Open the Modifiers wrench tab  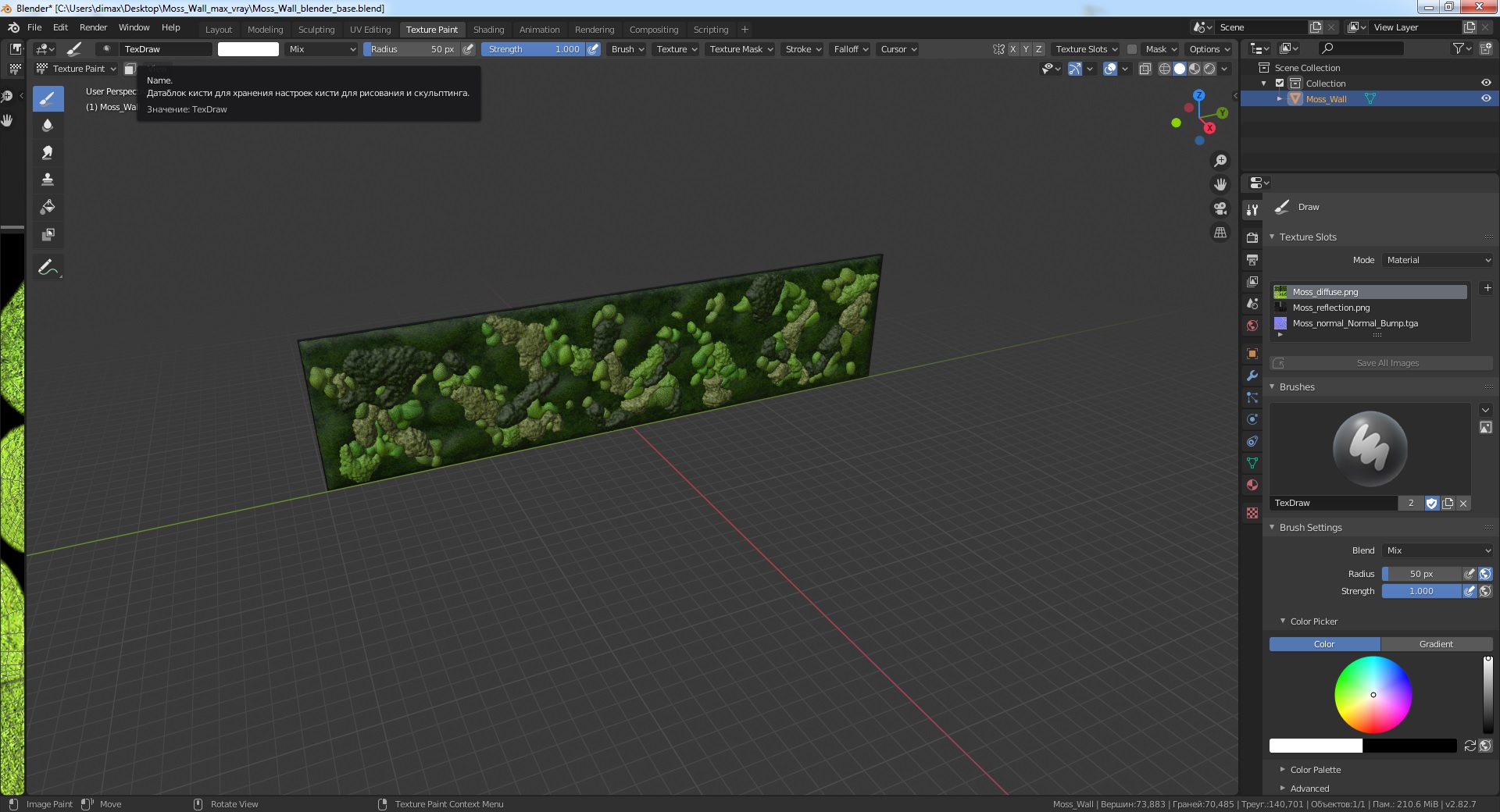(x=1252, y=376)
